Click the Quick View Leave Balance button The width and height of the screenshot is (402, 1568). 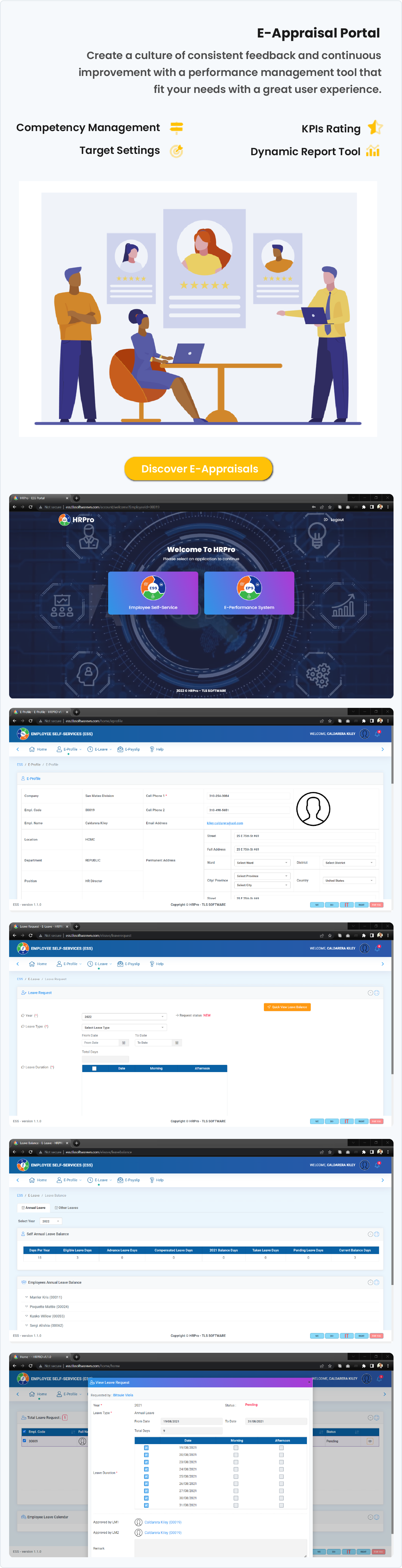tap(287, 1007)
